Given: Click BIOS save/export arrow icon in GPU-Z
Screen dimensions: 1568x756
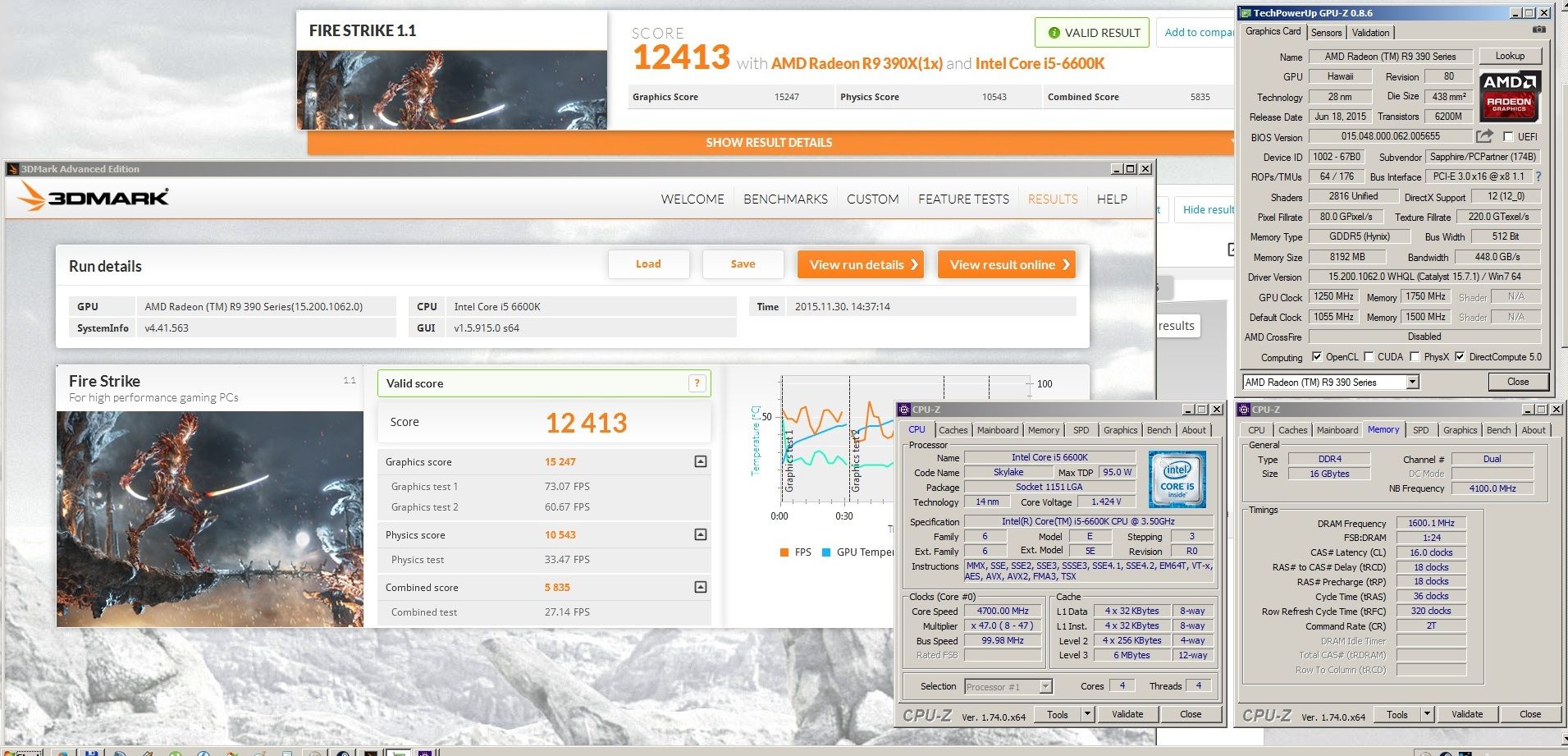Looking at the screenshot, I should pos(1484,136).
